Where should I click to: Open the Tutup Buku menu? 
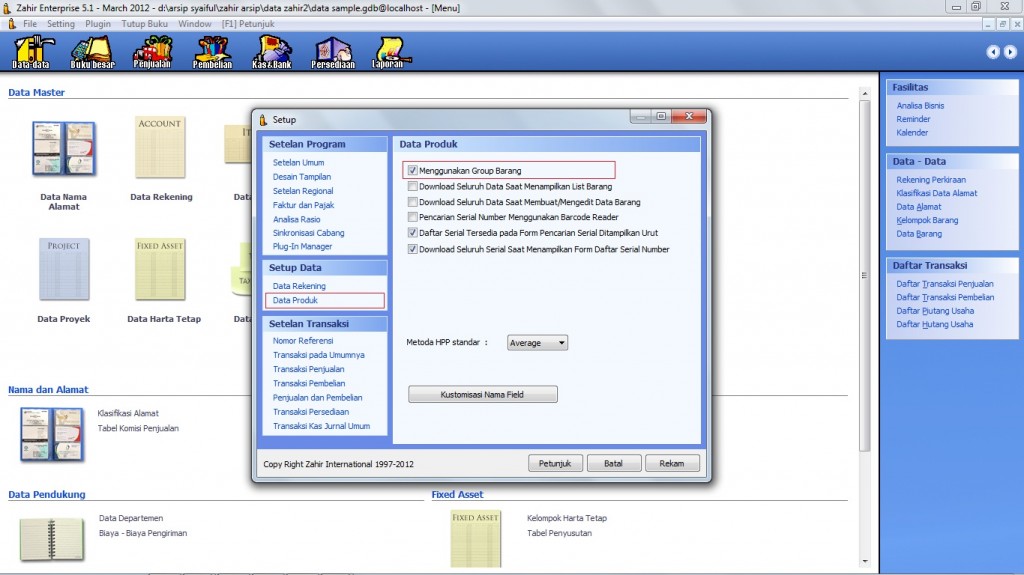pyautogui.click(x=145, y=23)
